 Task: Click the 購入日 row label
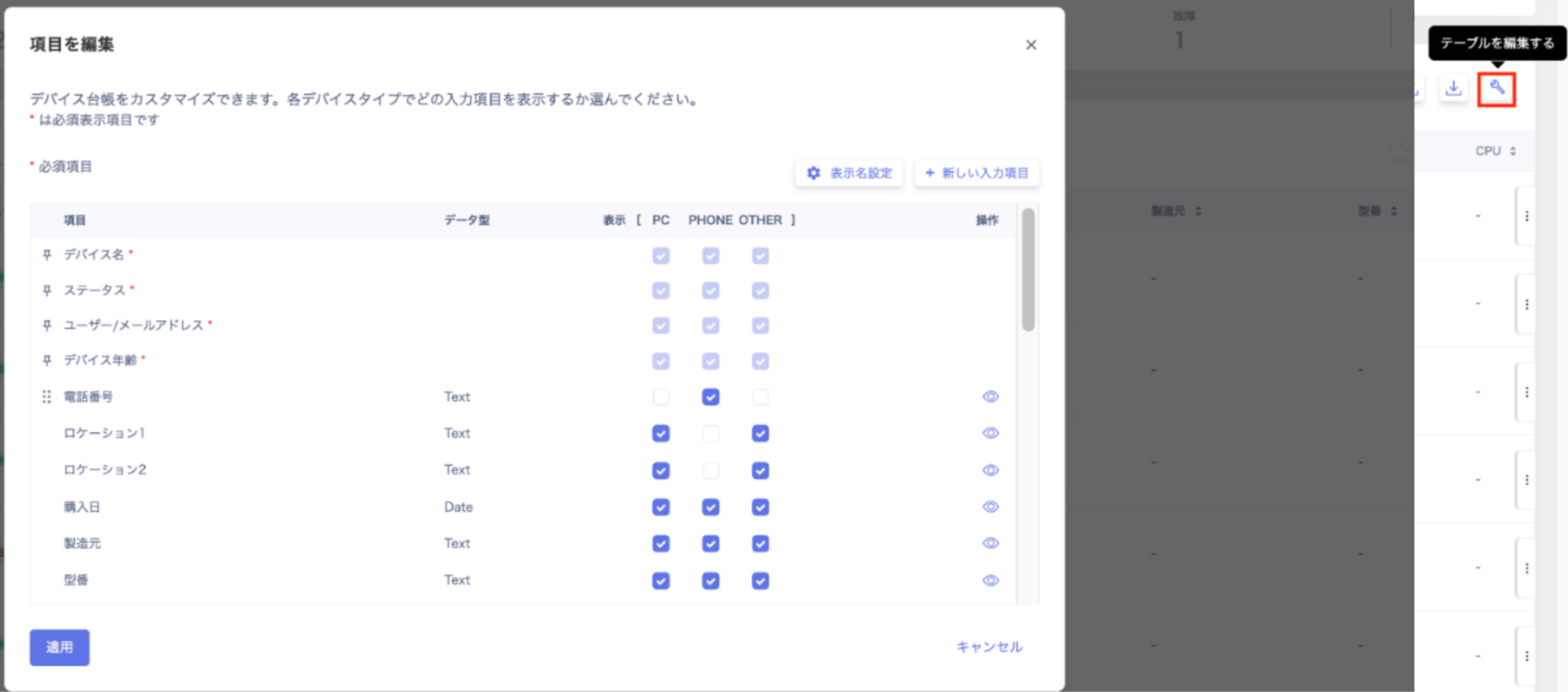pyautogui.click(x=82, y=507)
